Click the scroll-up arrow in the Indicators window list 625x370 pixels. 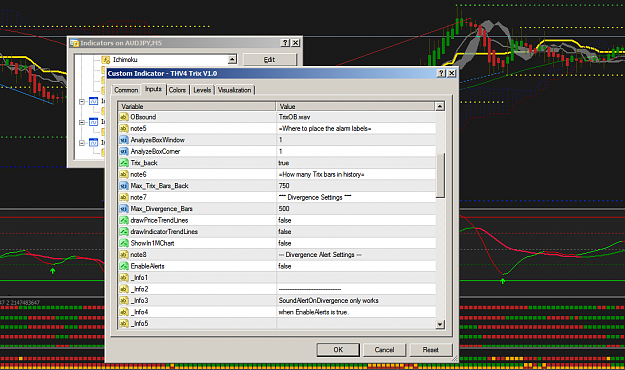(x=232, y=59)
